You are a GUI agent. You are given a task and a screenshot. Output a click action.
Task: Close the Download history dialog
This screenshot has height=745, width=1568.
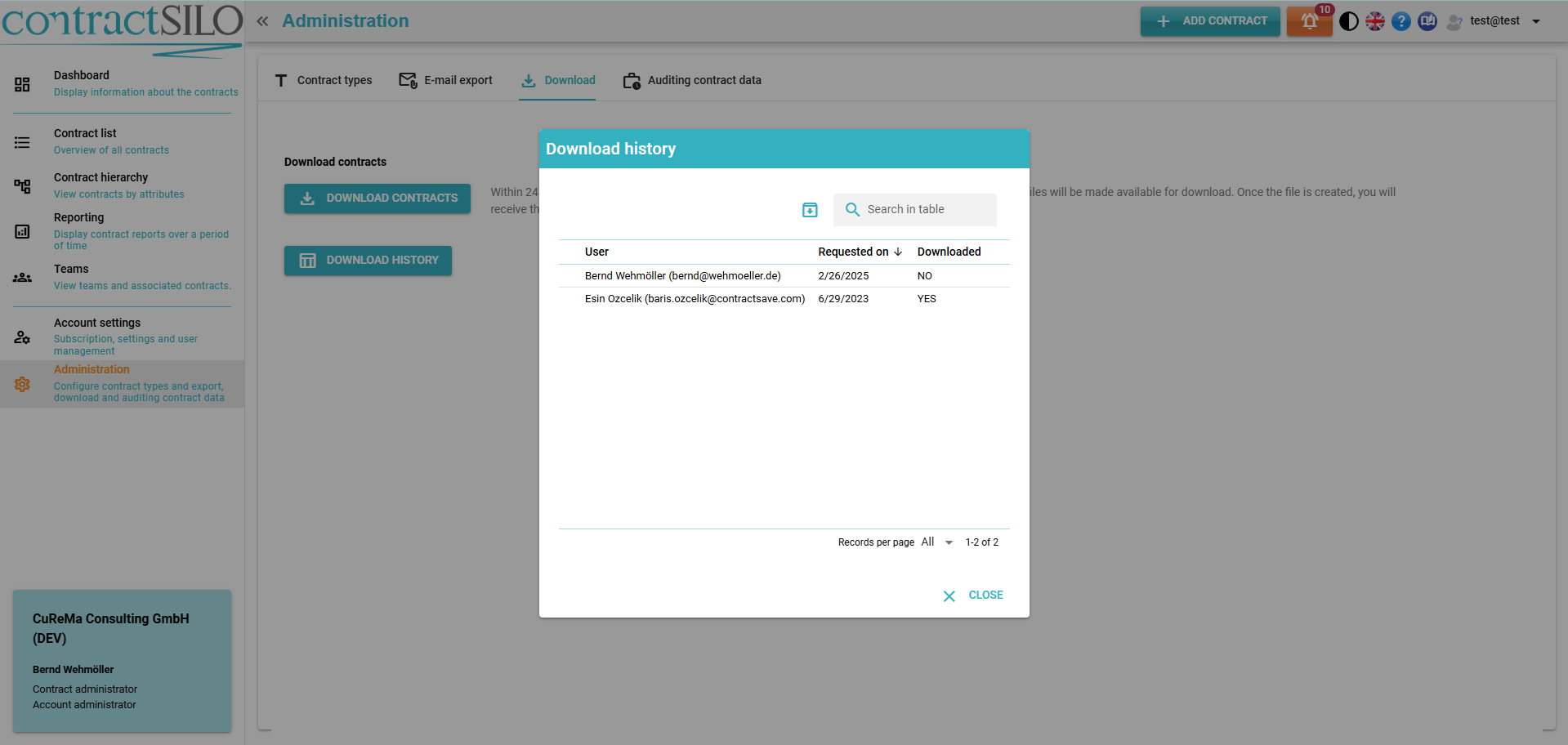(973, 596)
